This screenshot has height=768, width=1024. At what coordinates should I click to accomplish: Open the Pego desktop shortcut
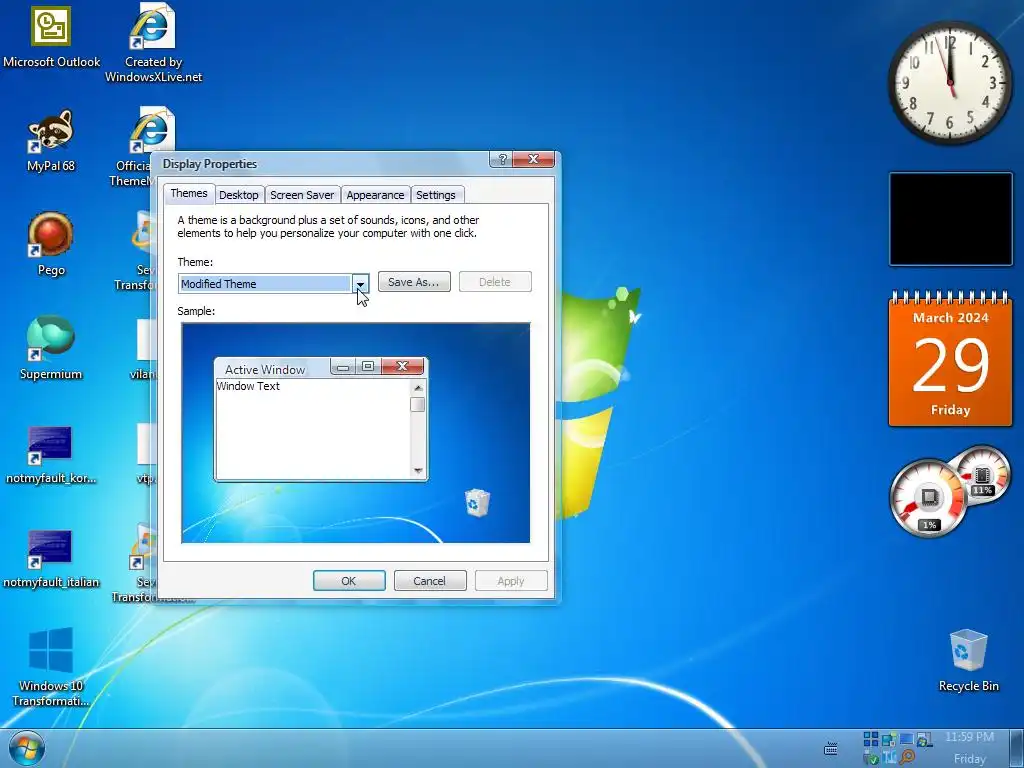click(x=51, y=244)
